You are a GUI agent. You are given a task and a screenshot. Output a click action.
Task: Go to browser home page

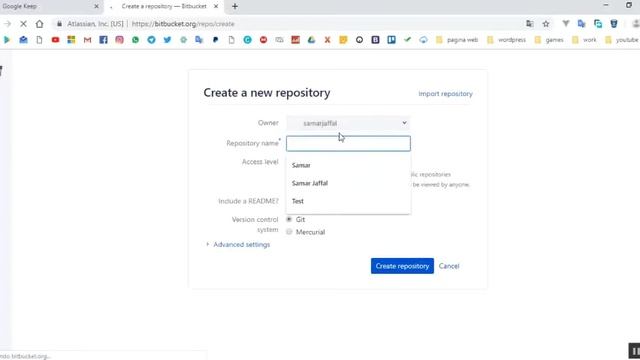tap(39, 24)
